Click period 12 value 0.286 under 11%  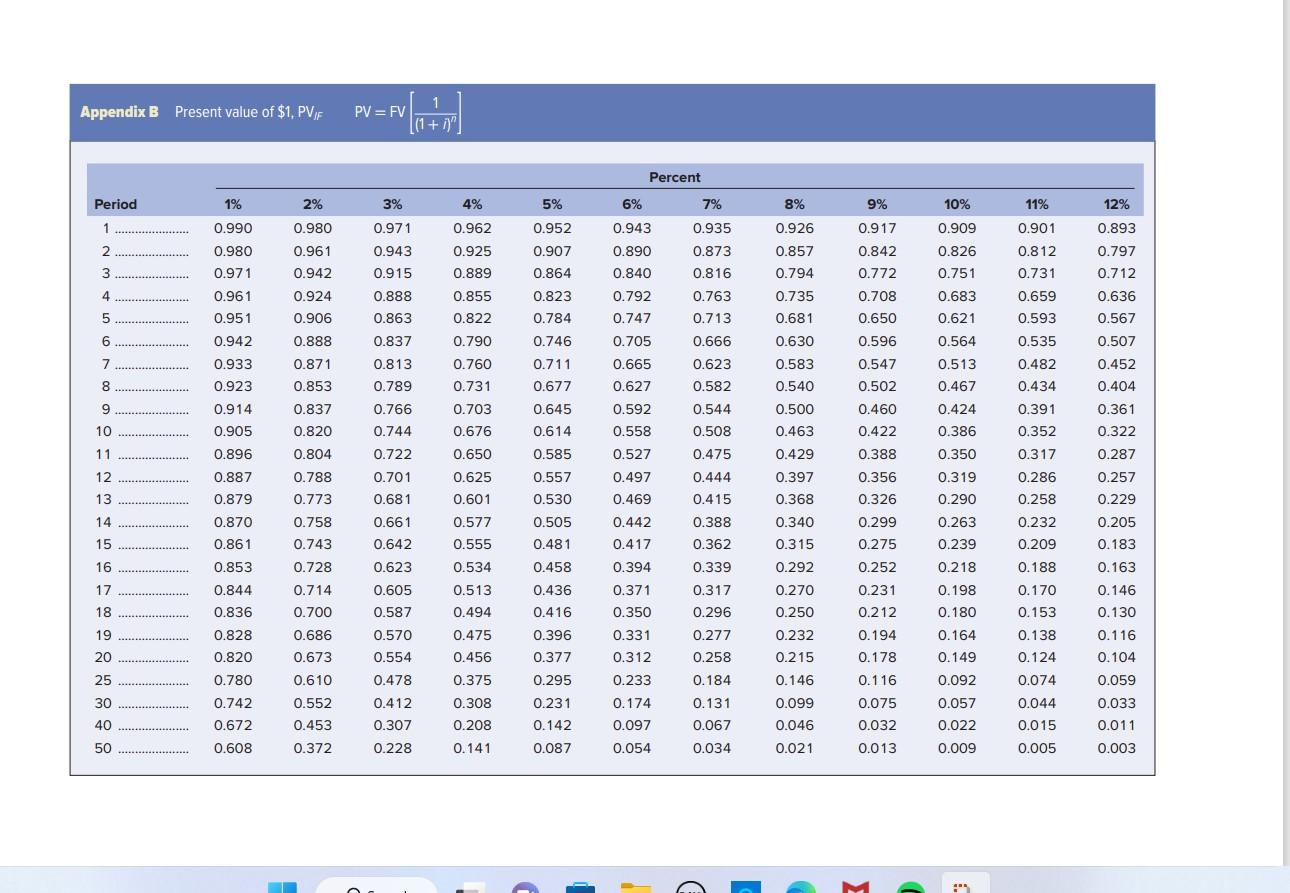point(1037,477)
